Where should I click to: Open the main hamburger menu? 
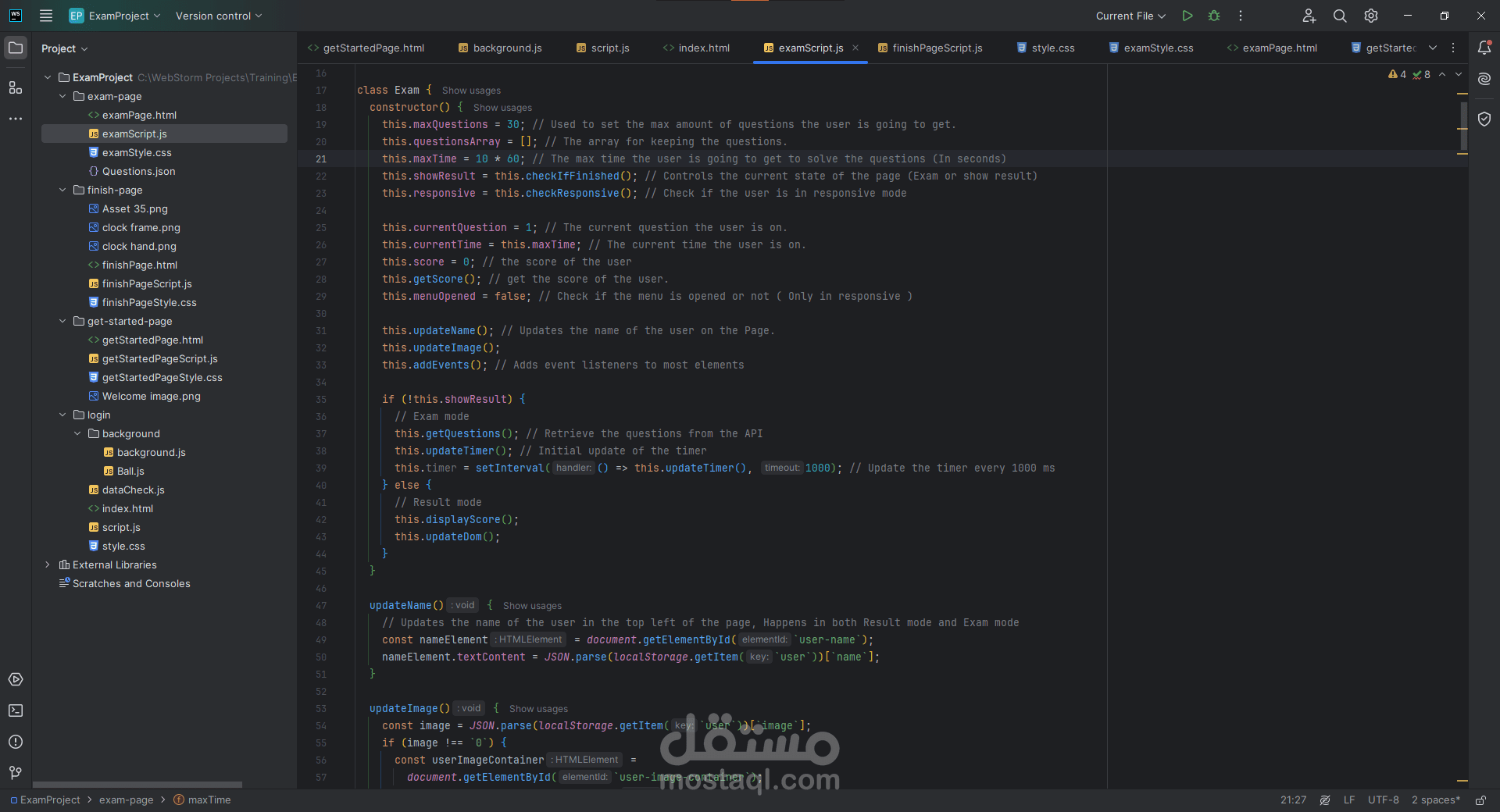point(46,16)
